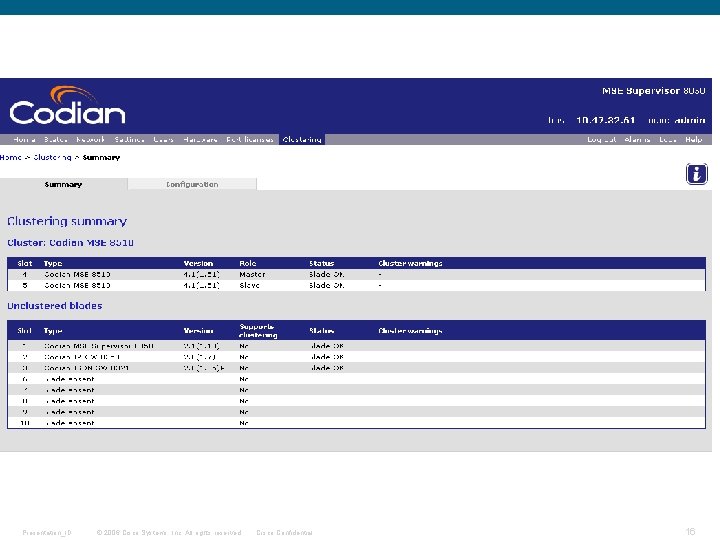
Task: Click the Slave role cell
Action: (x=249, y=286)
